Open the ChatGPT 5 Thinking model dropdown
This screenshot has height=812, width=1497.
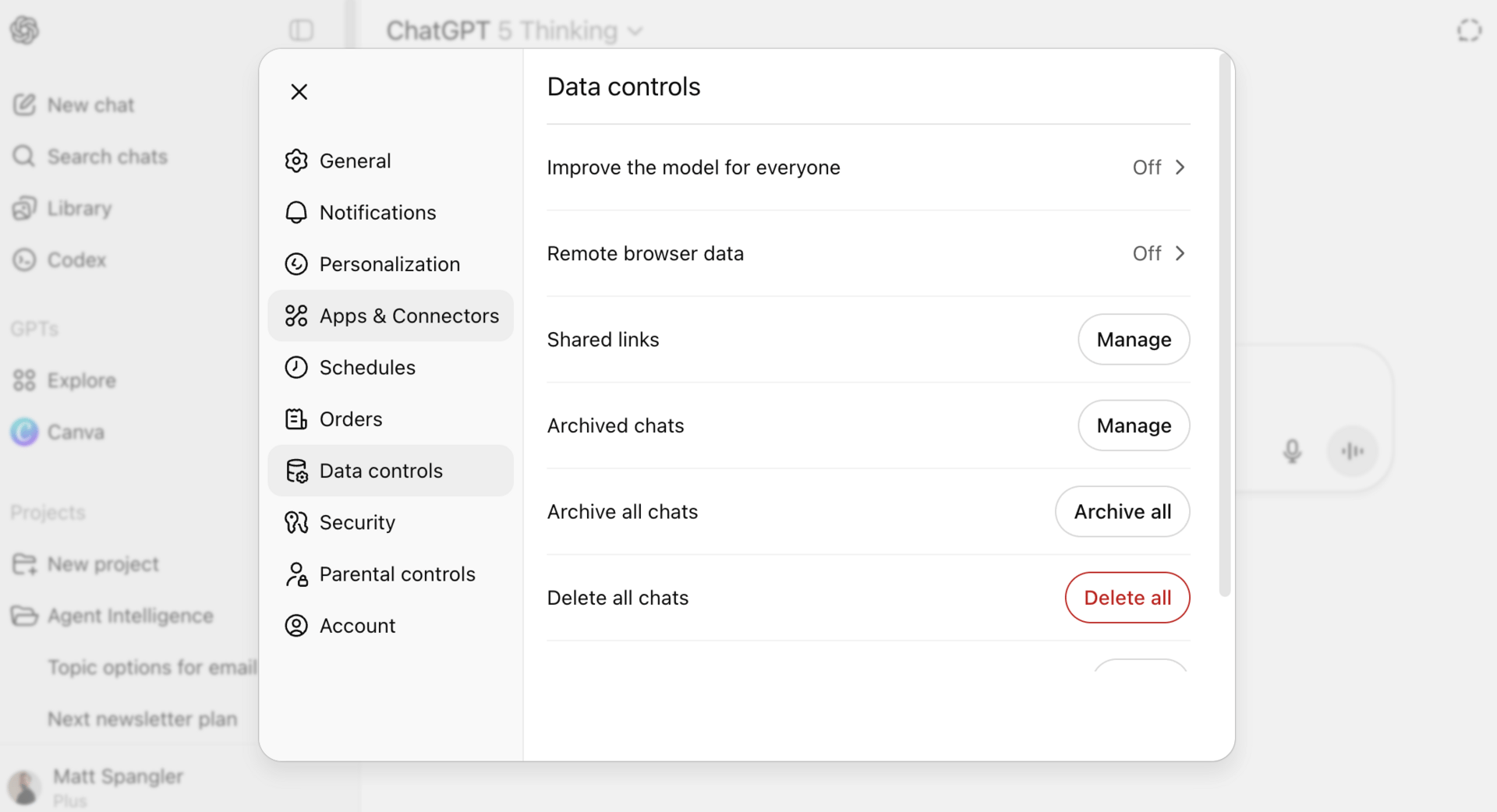coord(515,30)
